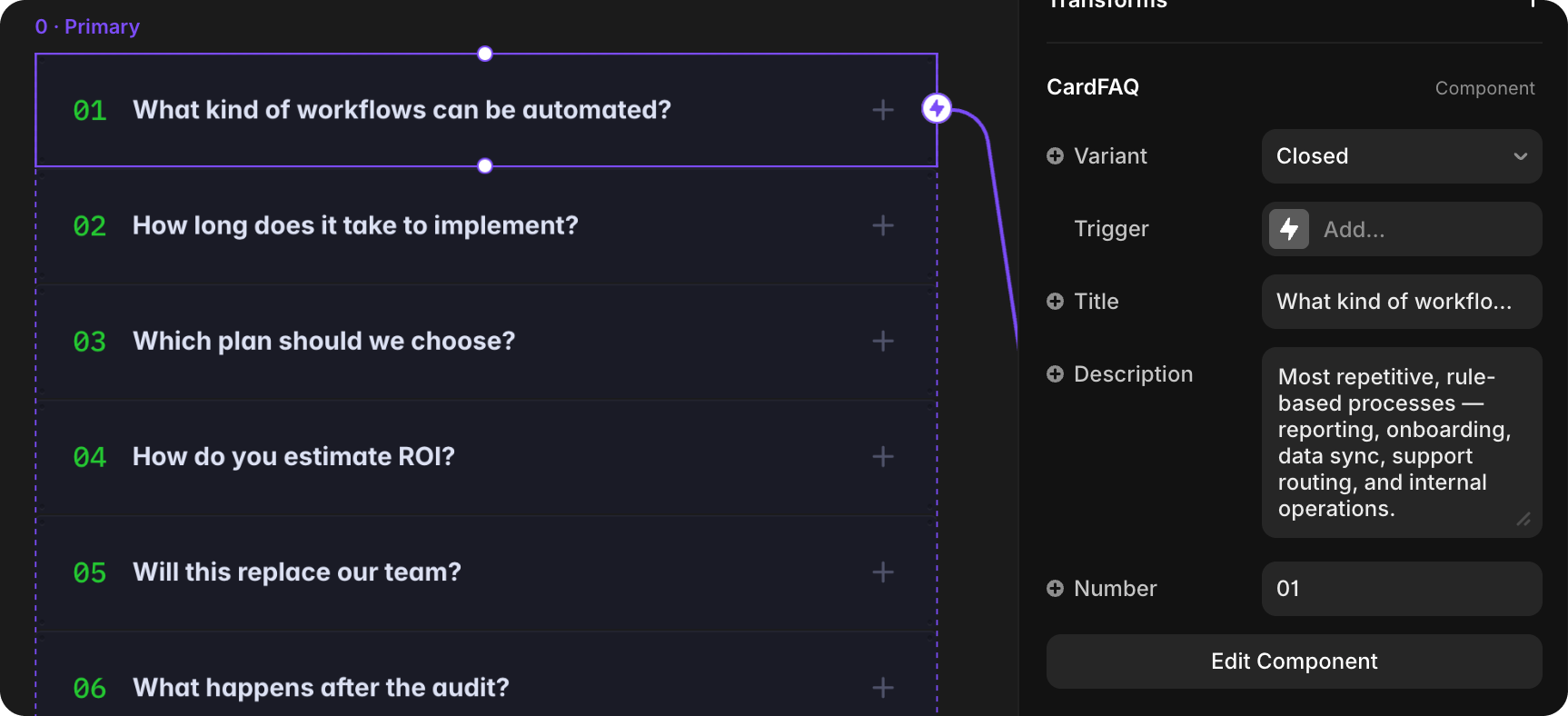Select the question 'How long does it take to implement?'
Viewport: 1568px width, 716px height.
[355, 225]
